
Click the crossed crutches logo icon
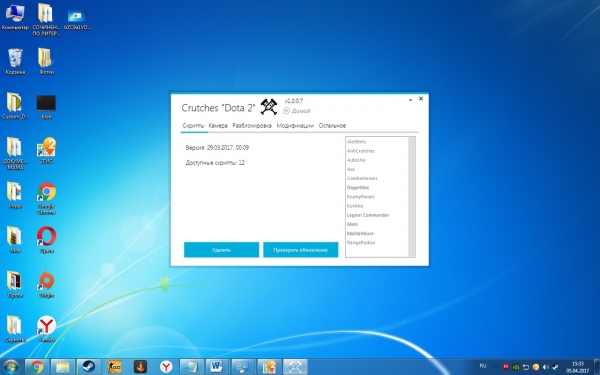(x=269, y=107)
